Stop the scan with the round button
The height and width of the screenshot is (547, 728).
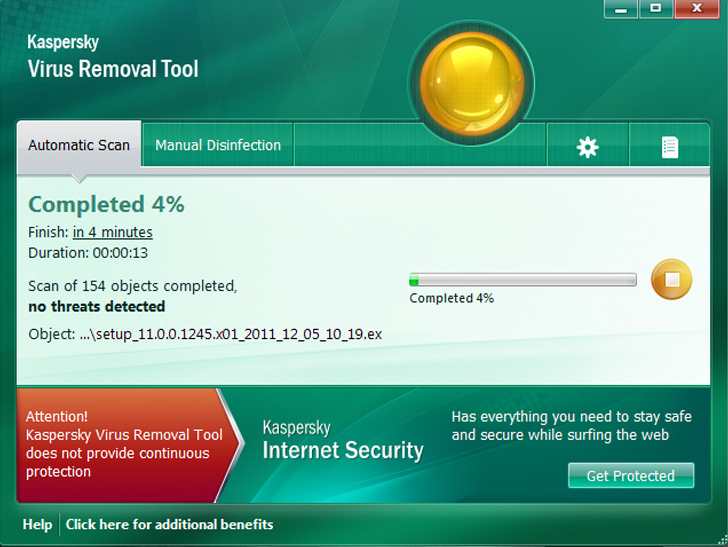(671, 280)
